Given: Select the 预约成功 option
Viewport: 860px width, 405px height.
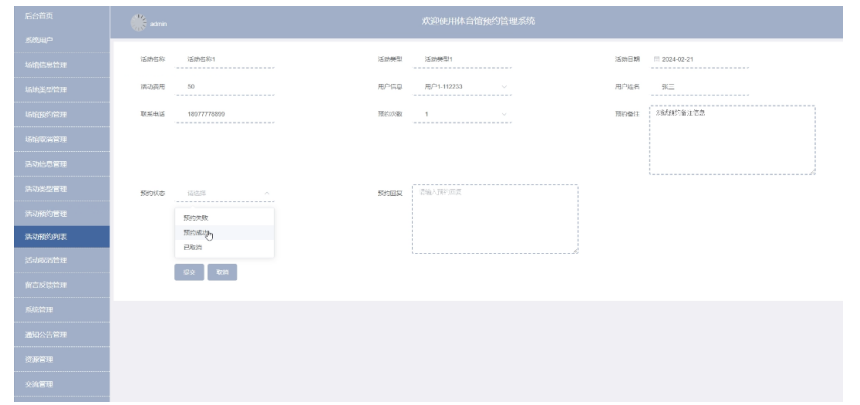Looking at the screenshot, I should 224,233.
